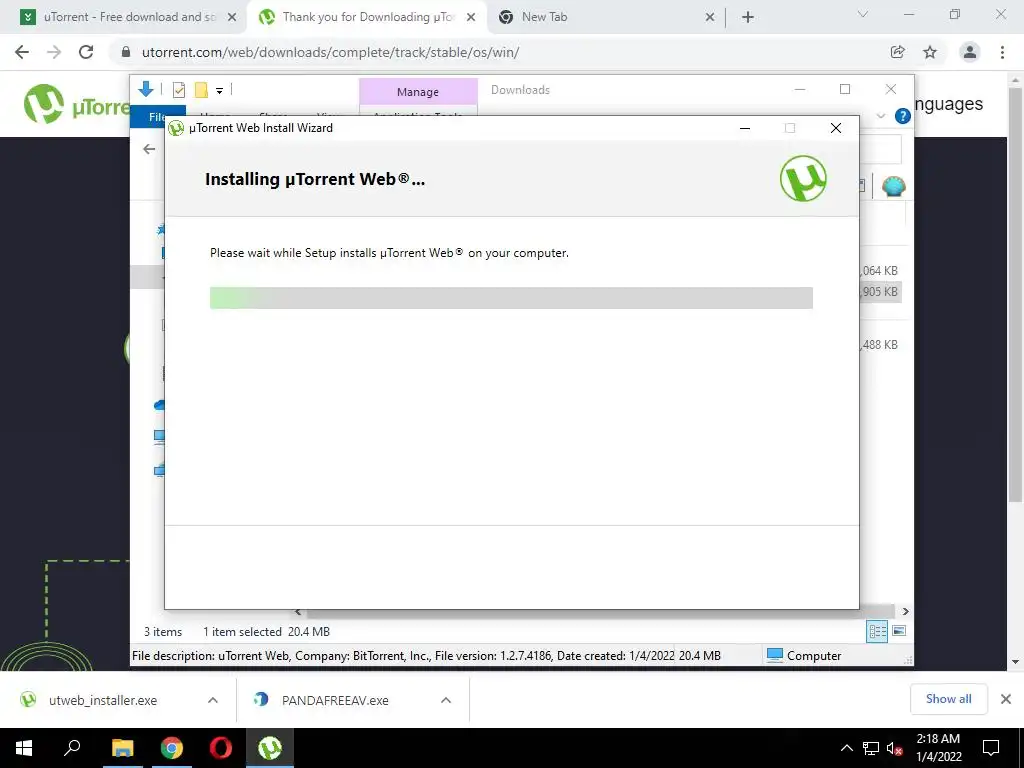Click Explorer back arrow
The width and height of the screenshot is (1024, 768).
[149, 149]
